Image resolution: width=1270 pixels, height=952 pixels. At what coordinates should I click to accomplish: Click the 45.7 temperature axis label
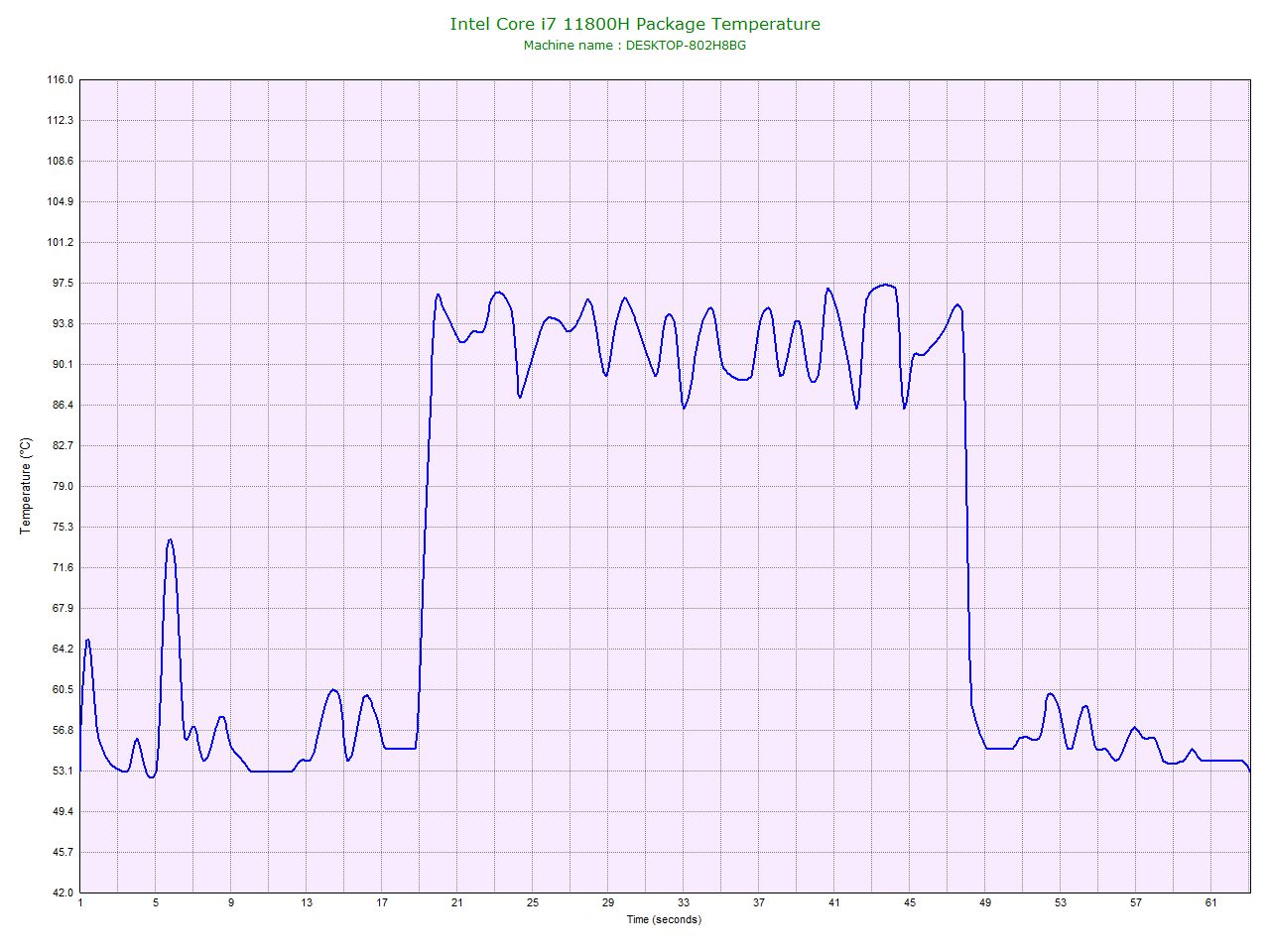click(x=63, y=852)
